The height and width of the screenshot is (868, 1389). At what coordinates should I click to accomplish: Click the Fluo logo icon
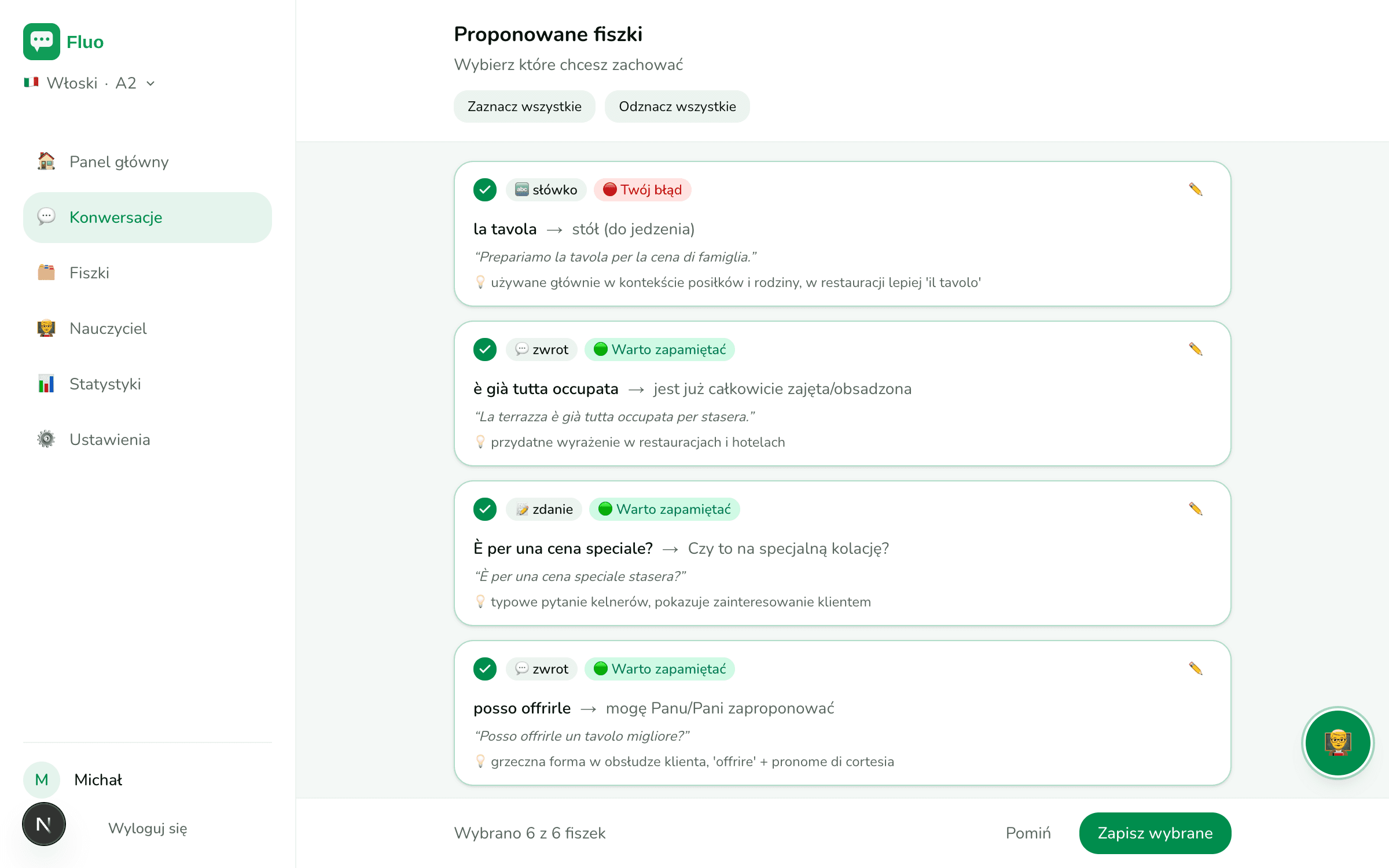pos(42,42)
